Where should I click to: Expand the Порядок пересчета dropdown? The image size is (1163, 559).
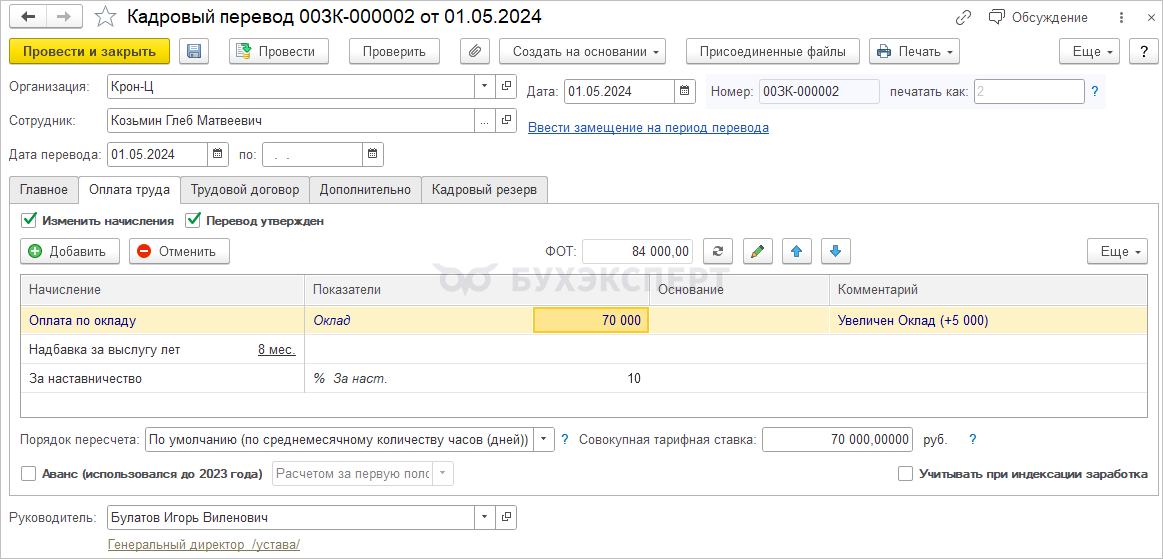(544, 439)
